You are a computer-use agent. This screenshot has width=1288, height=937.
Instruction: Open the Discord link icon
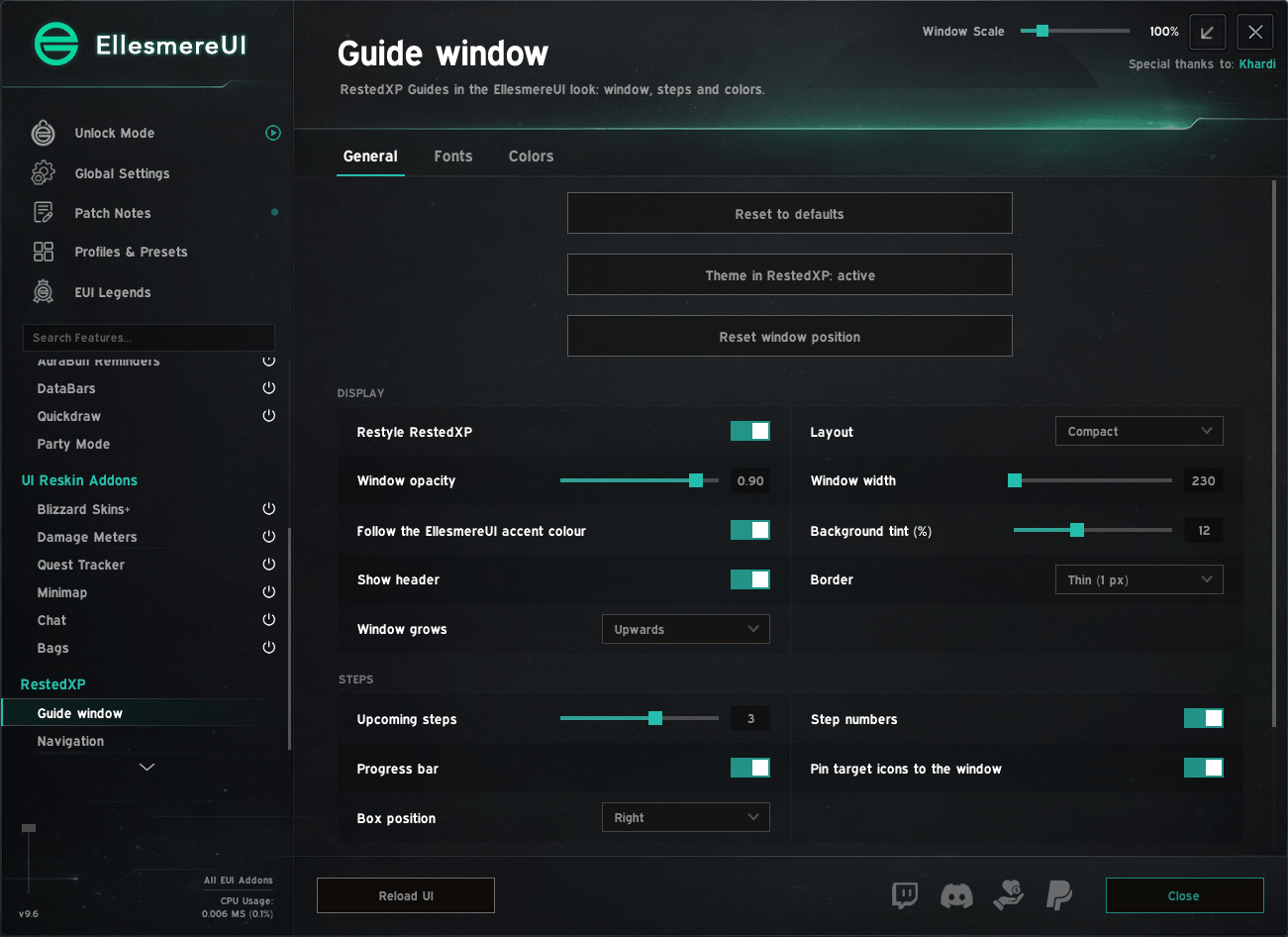[x=956, y=896]
